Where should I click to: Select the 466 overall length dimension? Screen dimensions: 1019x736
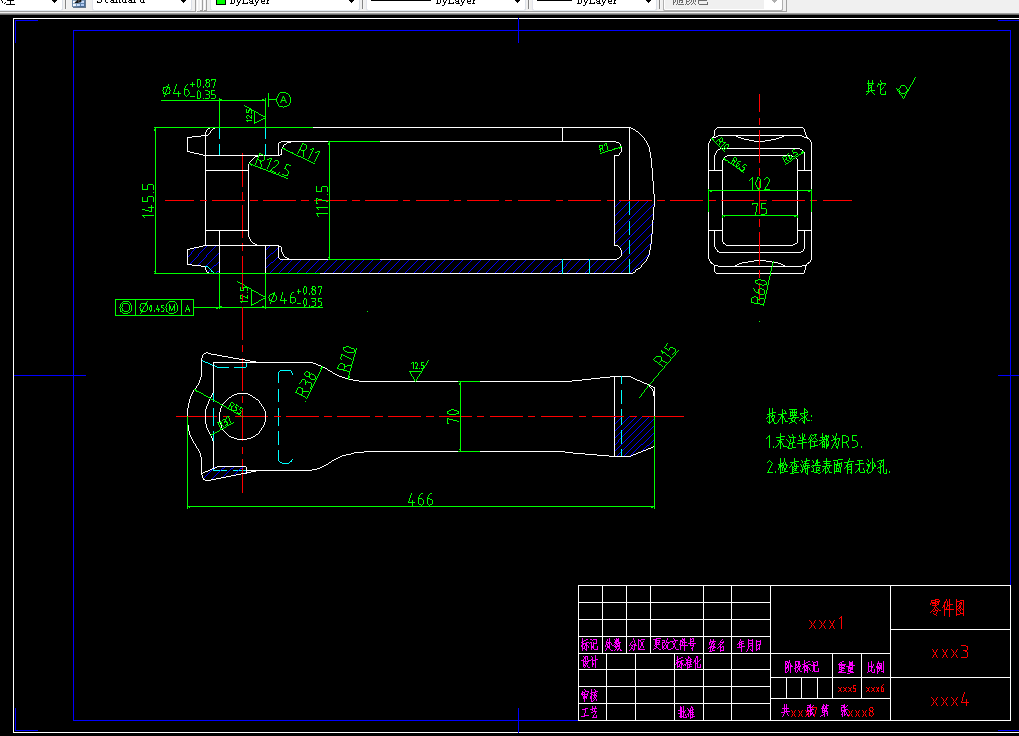(x=420, y=500)
